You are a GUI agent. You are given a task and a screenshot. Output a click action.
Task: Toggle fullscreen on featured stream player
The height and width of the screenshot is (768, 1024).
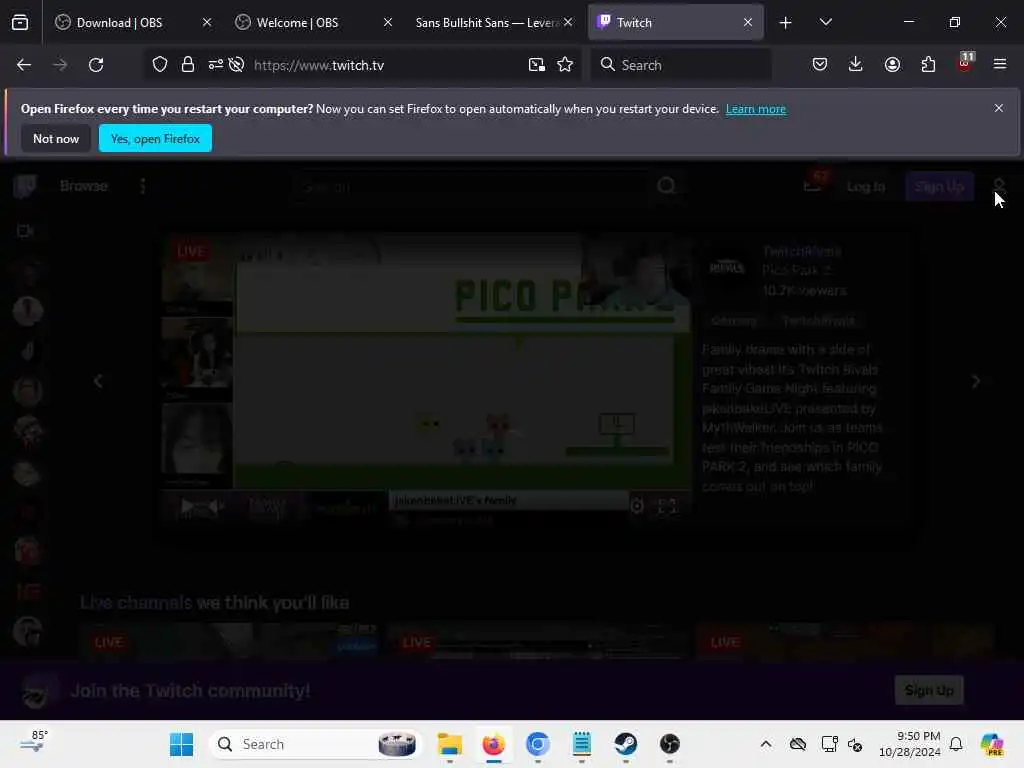(667, 506)
